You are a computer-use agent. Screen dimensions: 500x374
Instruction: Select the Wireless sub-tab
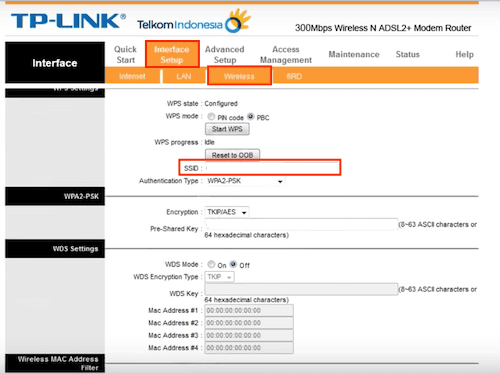[239, 76]
